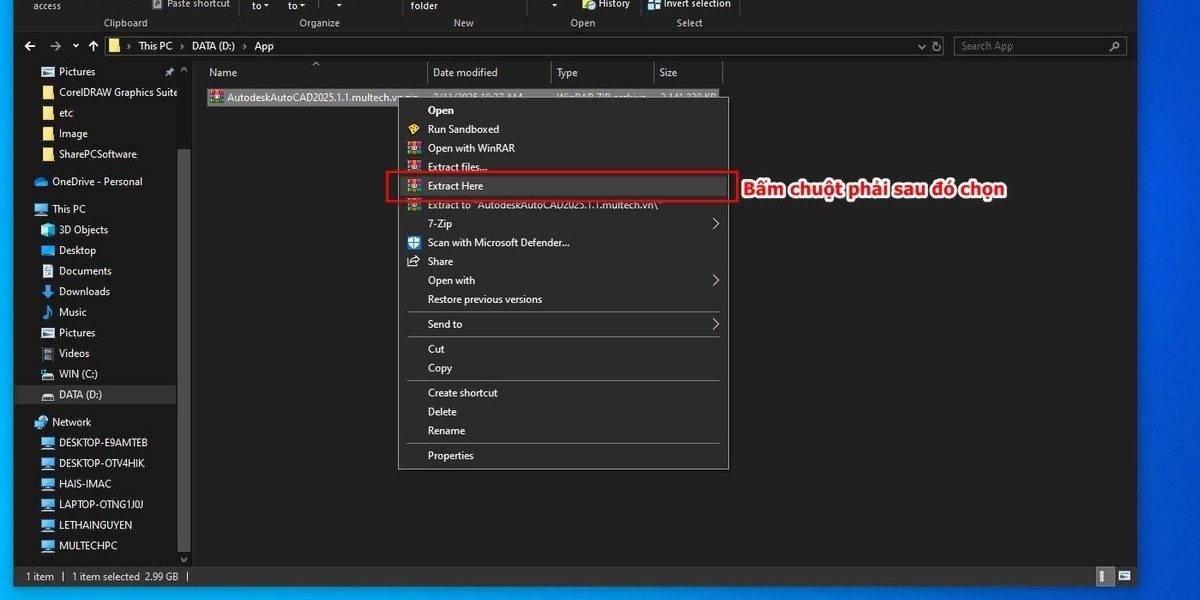Select Extract Here from the context menu
Image resolution: width=1200 pixels, height=600 pixels.
tap(455, 185)
